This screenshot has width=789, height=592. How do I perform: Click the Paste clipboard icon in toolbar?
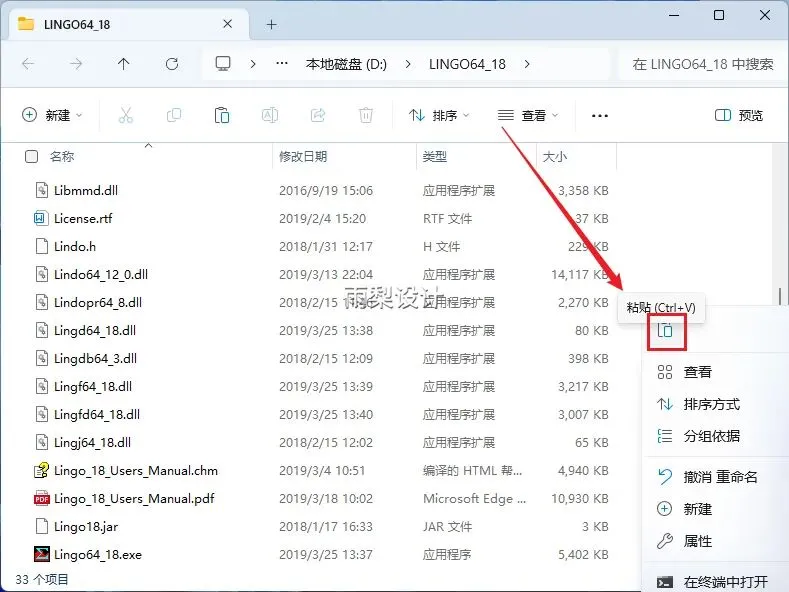[x=222, y=115]
